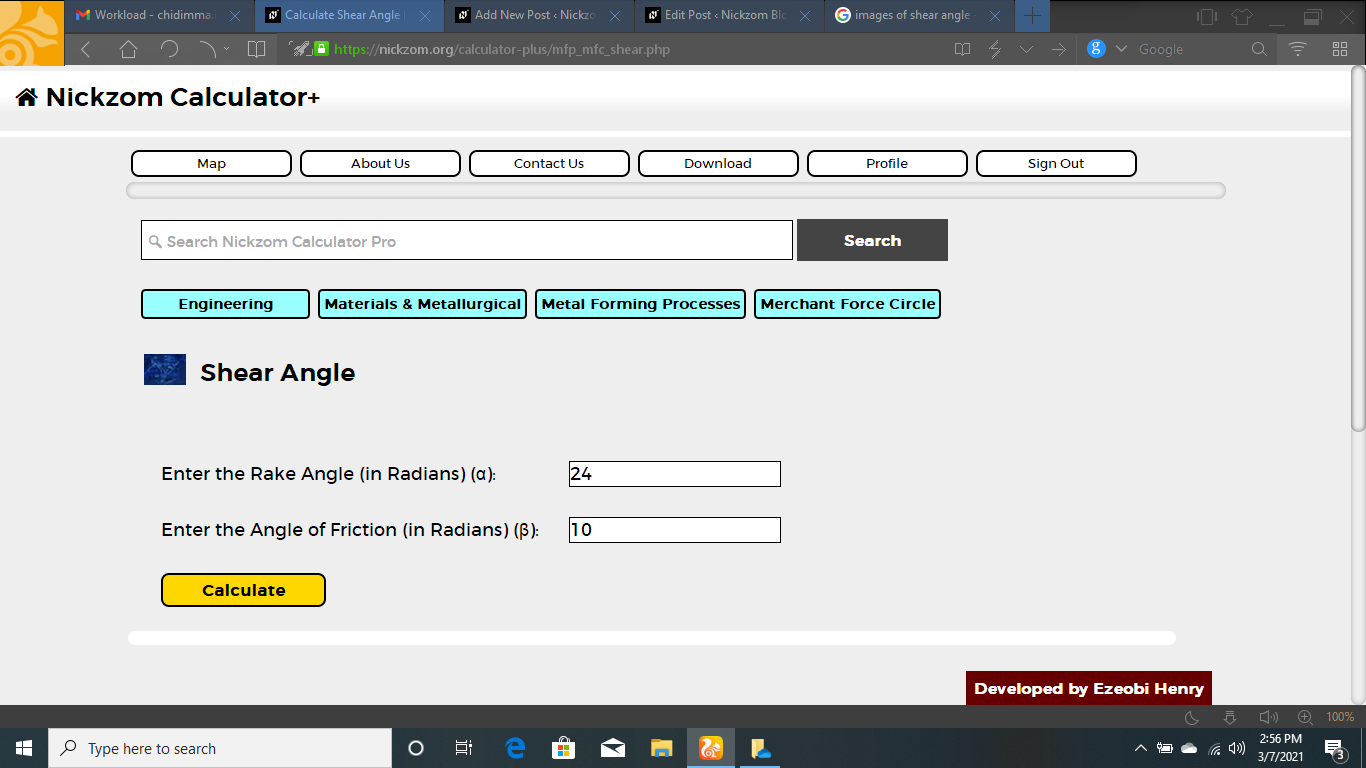The height and width of the screenshot is (768, 1366).
Task: Click the phone sync icon in title bar
Action: [x=1207, y=16]
